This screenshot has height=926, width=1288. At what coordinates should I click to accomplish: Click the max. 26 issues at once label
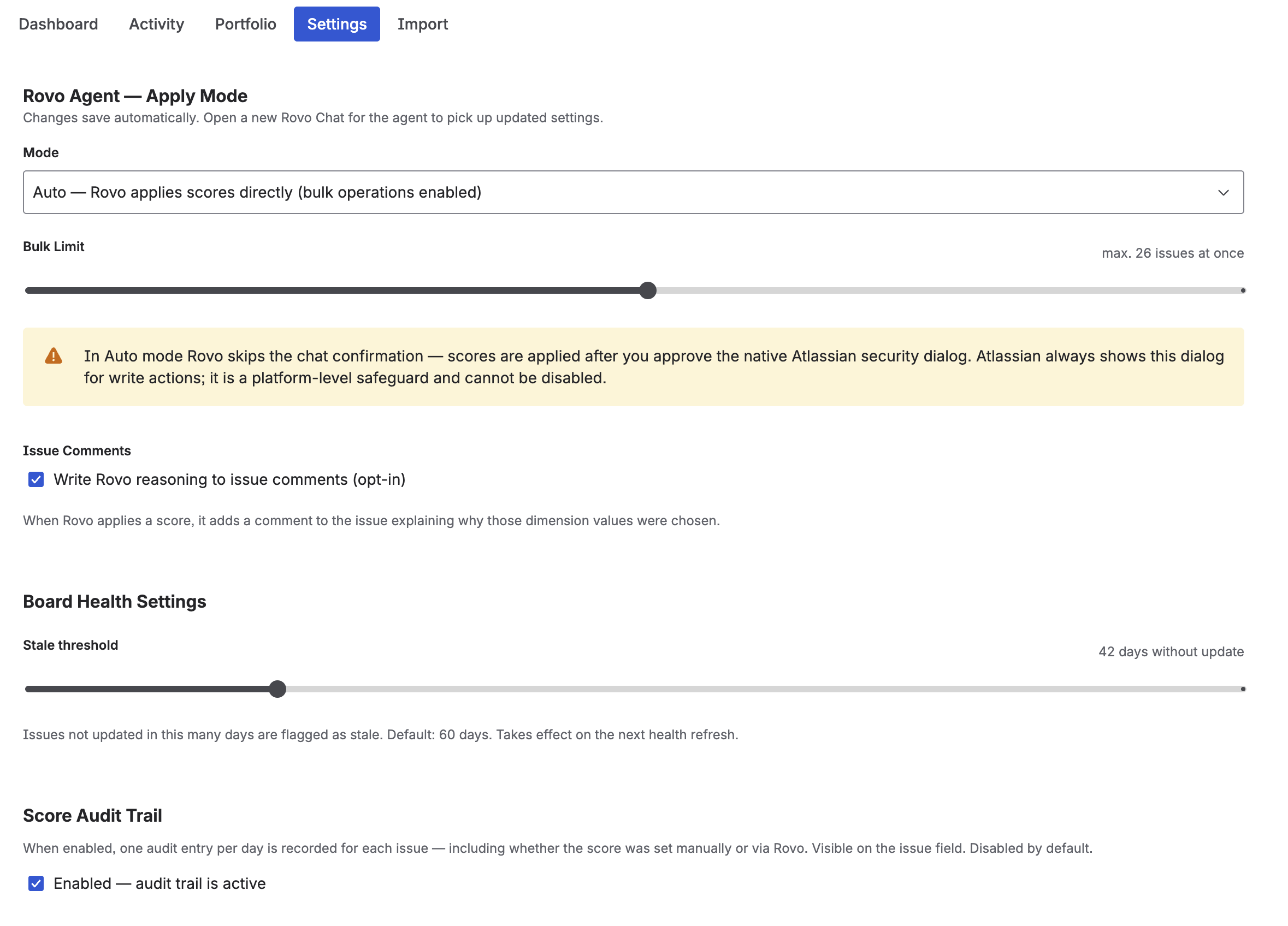(1172, 253)
